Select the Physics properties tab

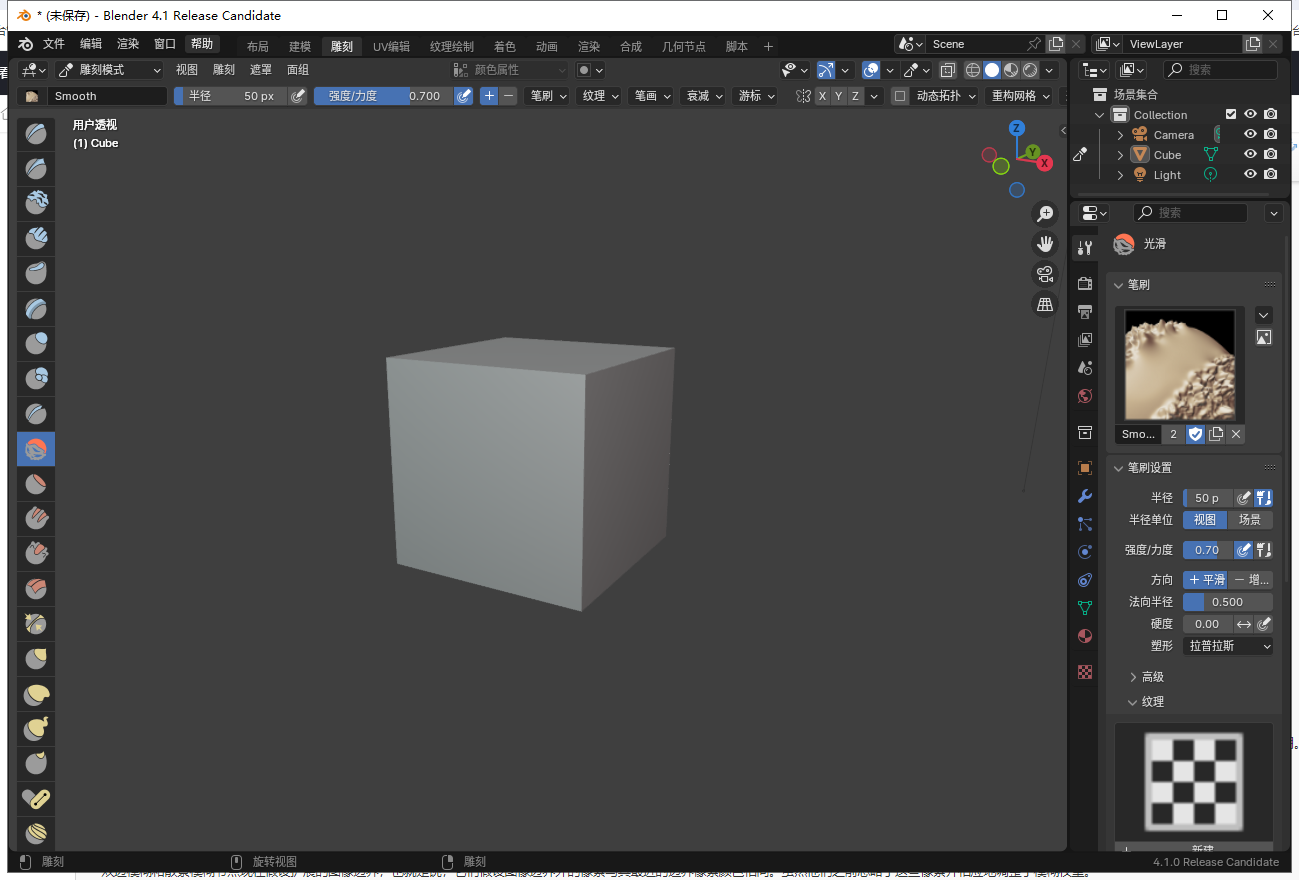point(1084,551)
